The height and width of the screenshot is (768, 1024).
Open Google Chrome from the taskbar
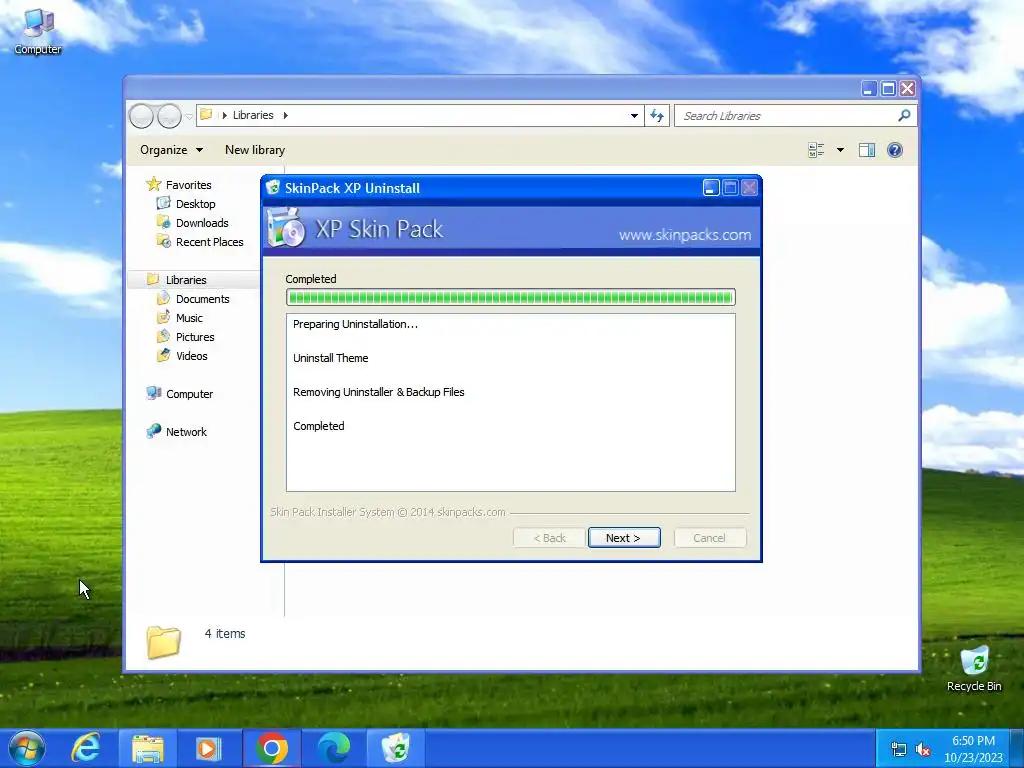[272, 748]
